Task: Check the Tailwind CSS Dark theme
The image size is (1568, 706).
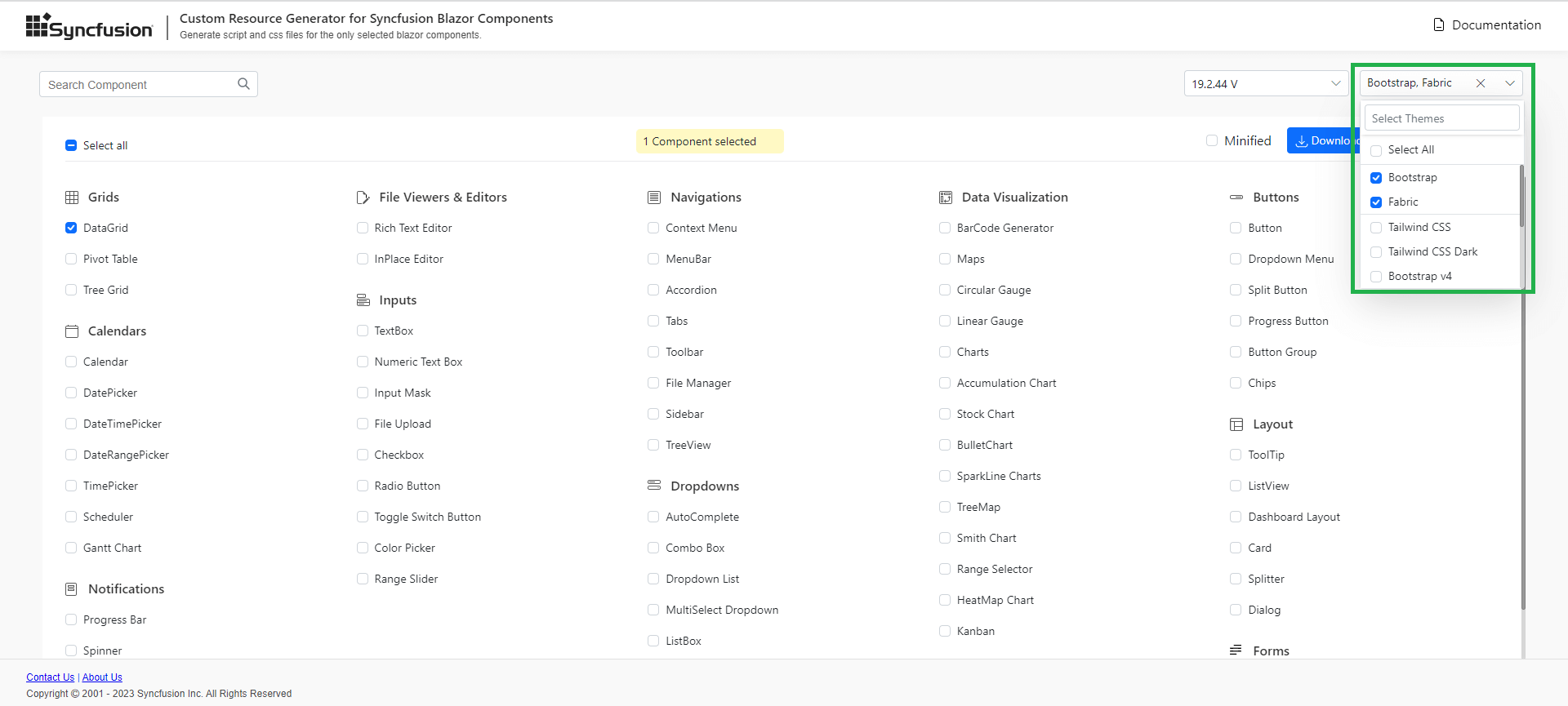Action: pyautogui.click(x=1376, y=252)
